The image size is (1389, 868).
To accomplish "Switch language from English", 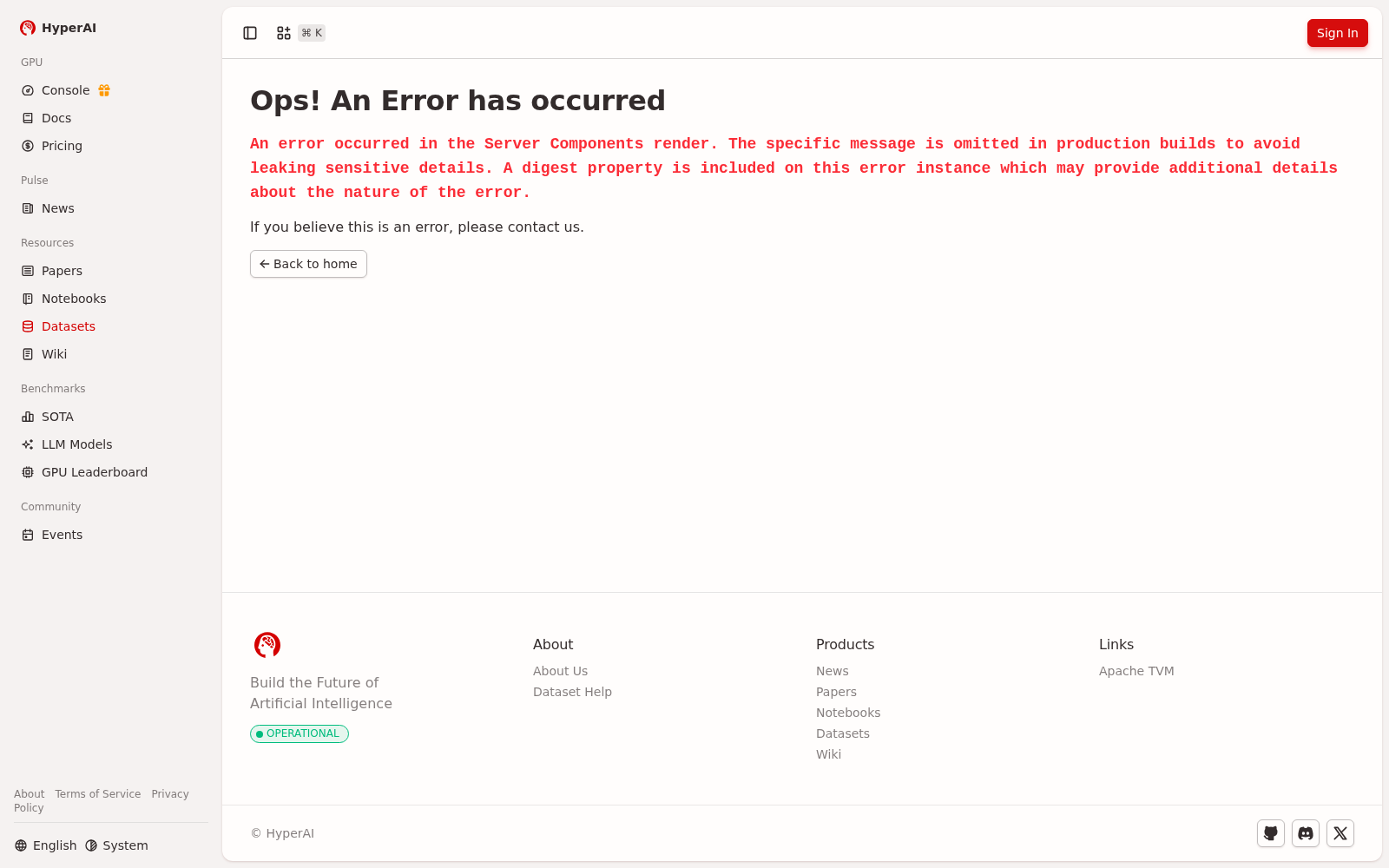I will (x=46, y=845).
